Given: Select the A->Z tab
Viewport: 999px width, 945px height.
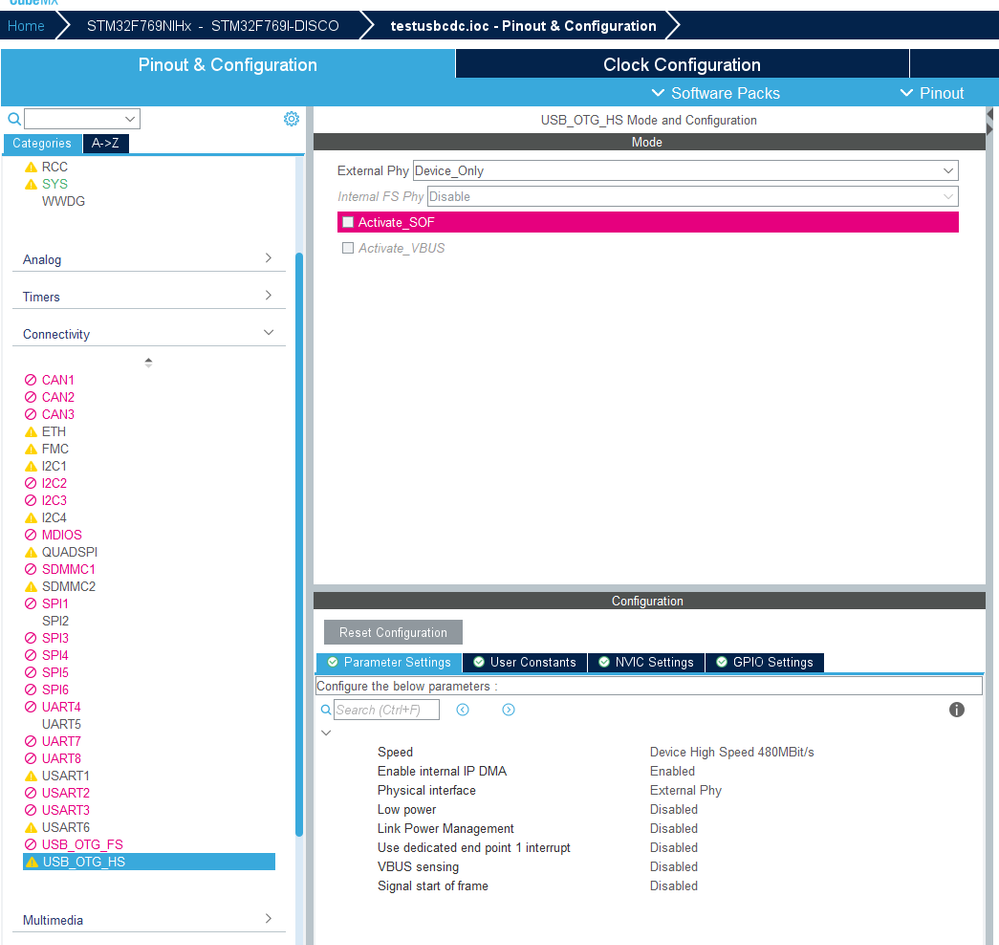Looking at the screenshot, I should pos(105,143).
